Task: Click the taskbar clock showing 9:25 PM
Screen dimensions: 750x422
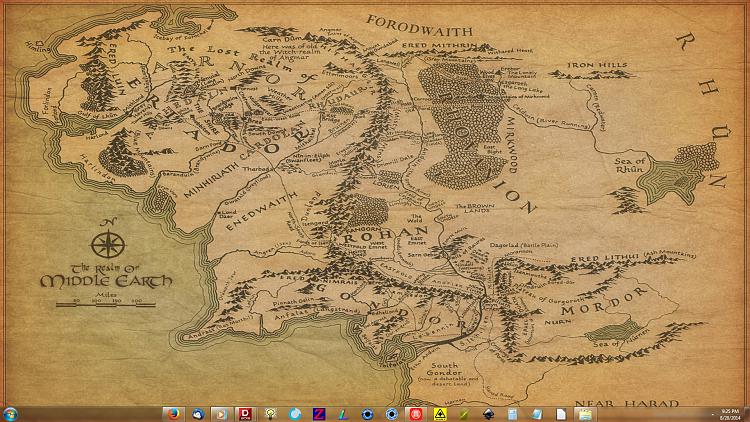Action: (730, 414)
